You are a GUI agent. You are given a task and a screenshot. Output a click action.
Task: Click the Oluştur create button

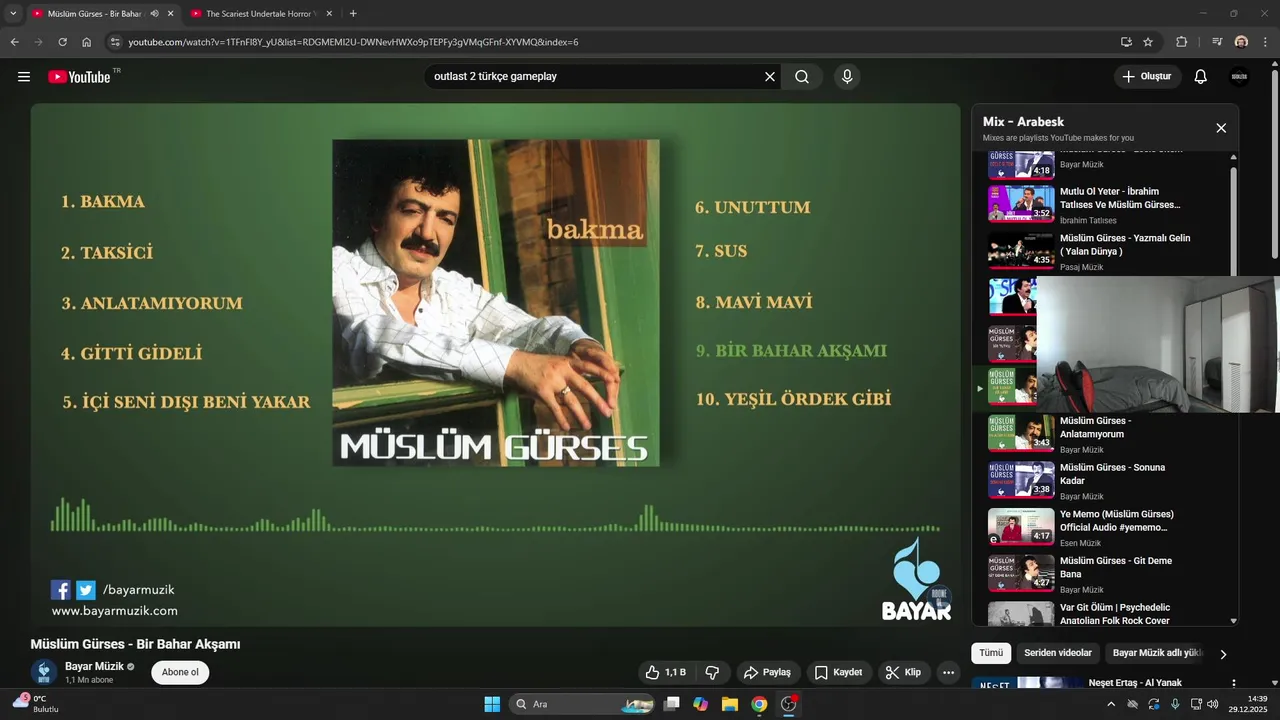pyautogui.click(x=1147, y=77)
